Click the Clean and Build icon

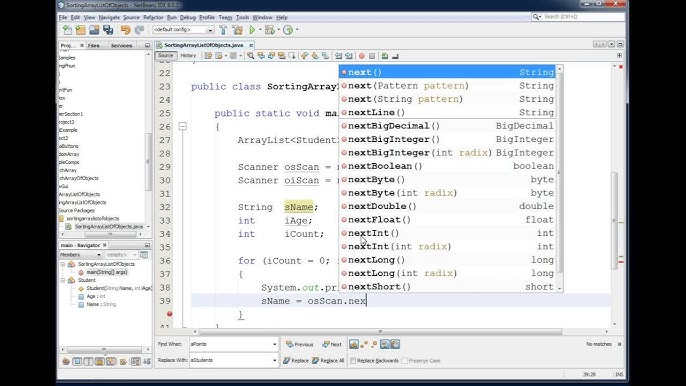coord(238,30)
